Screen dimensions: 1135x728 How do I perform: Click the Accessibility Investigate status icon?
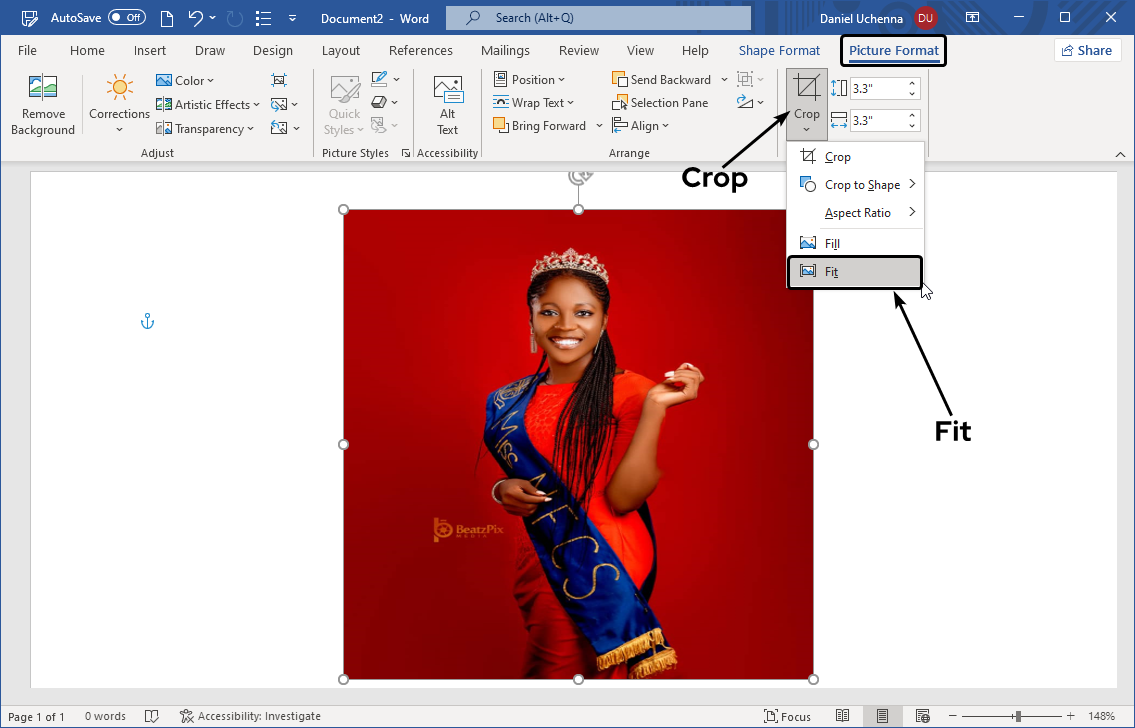point(187,716)
